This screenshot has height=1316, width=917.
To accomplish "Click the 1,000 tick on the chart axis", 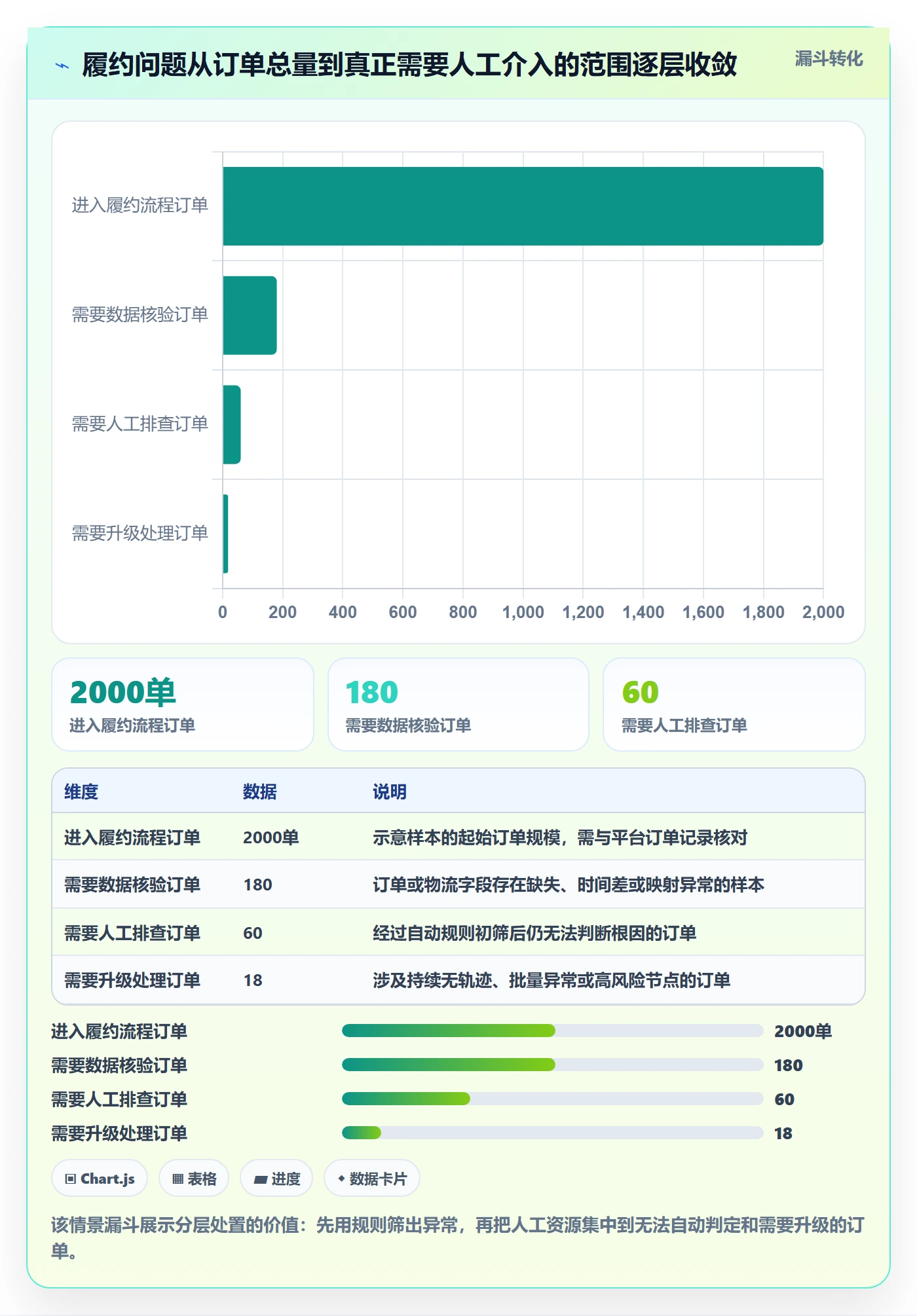I will (x=523, y=612).
